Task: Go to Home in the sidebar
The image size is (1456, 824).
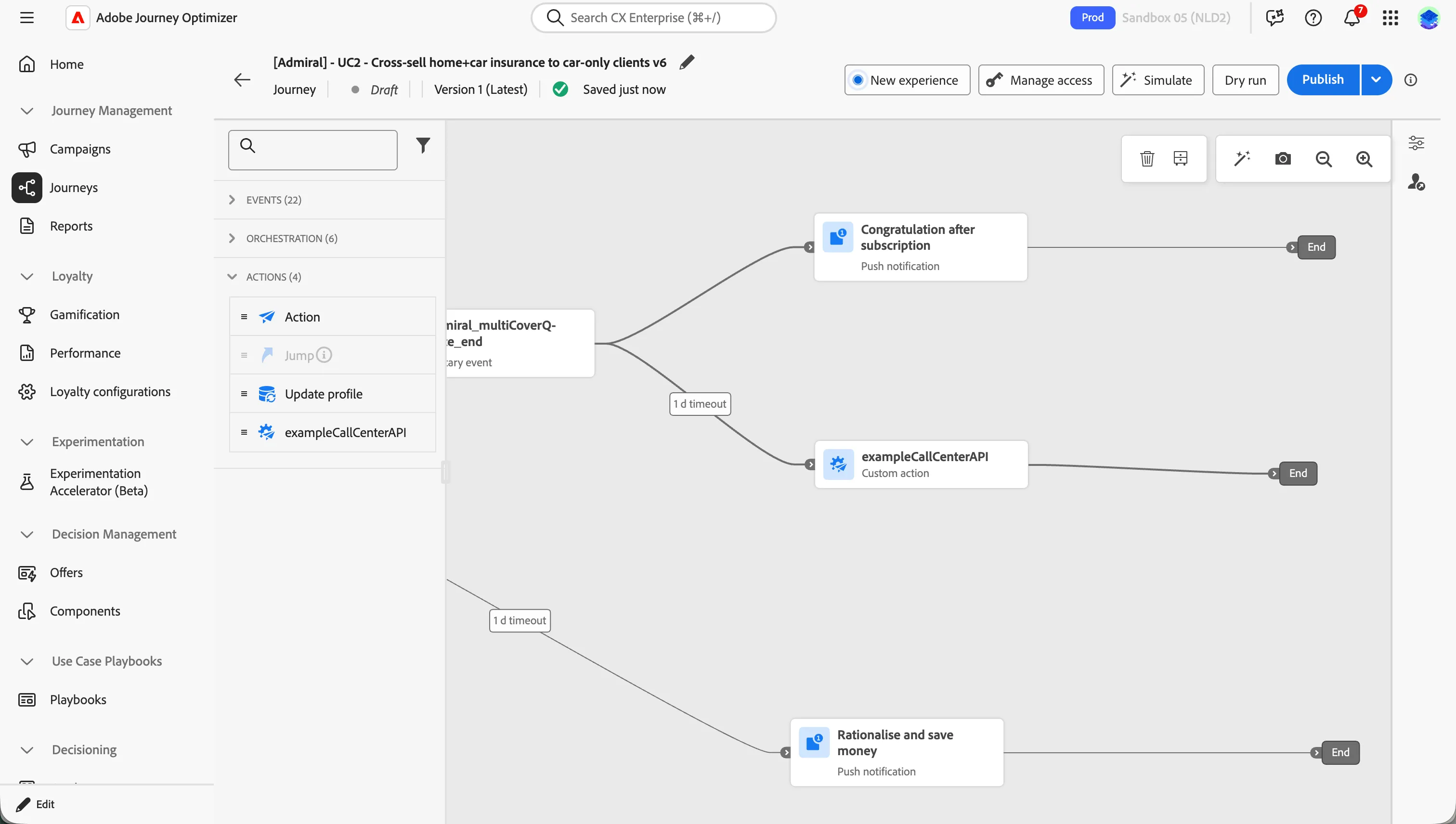Action: pyautogui.click(x=66, y=64)
